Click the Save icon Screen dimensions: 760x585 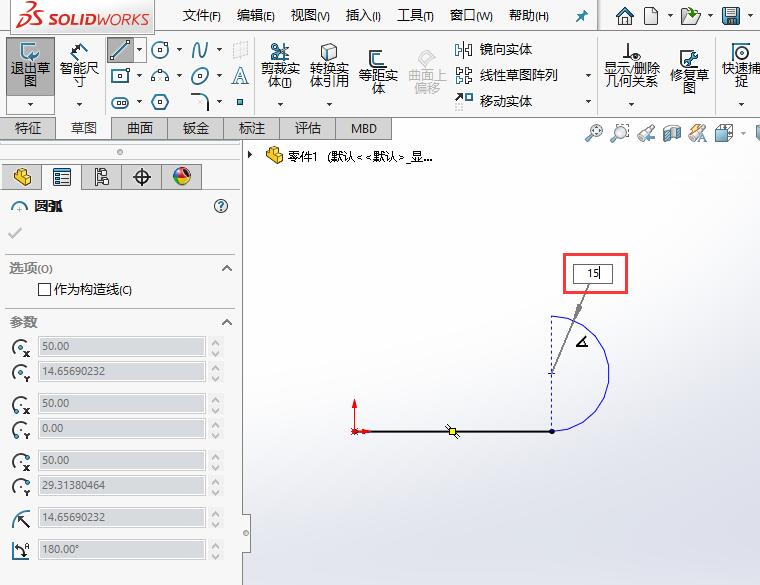[731, 16]
